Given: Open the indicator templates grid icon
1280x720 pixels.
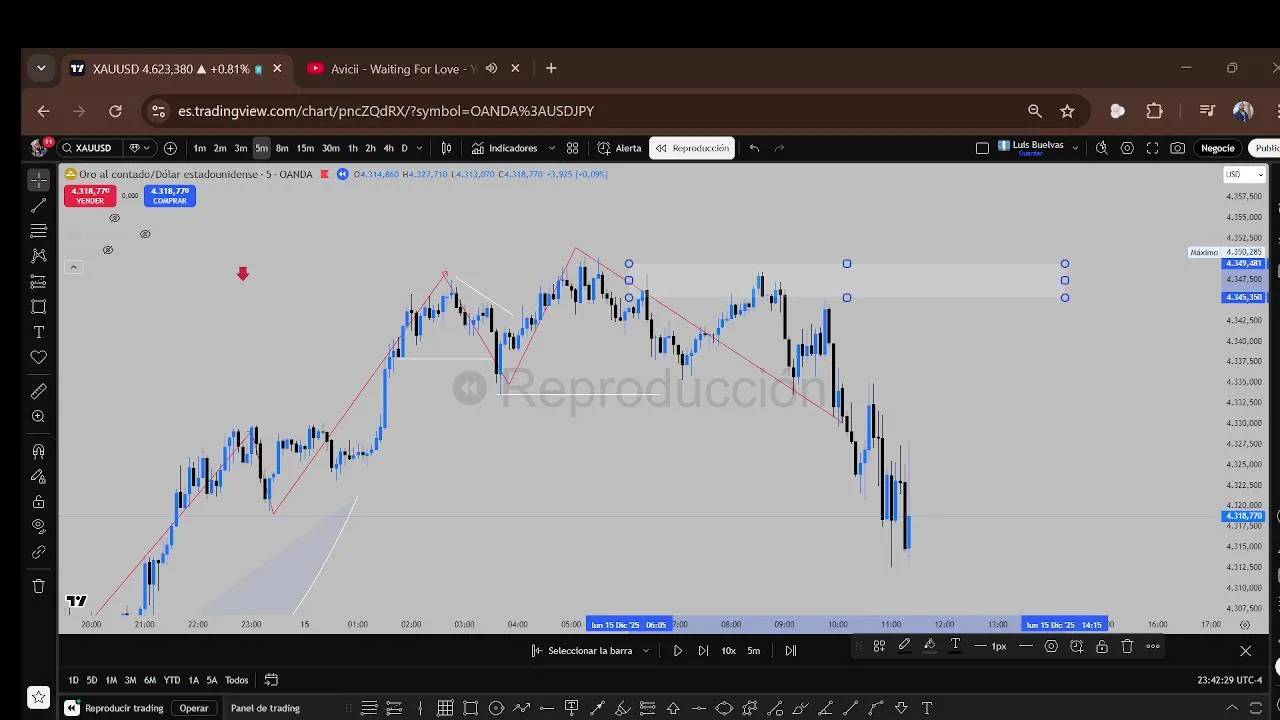Looking at the screenshot, I should pyautogui.click(x=572, y=148).
